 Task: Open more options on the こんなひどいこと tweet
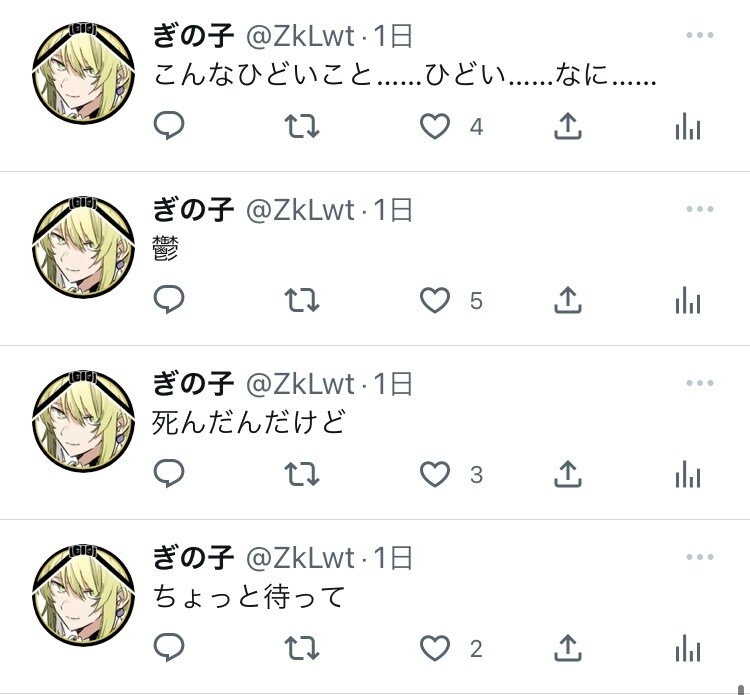pyautogui.click(x=700, y=35)
